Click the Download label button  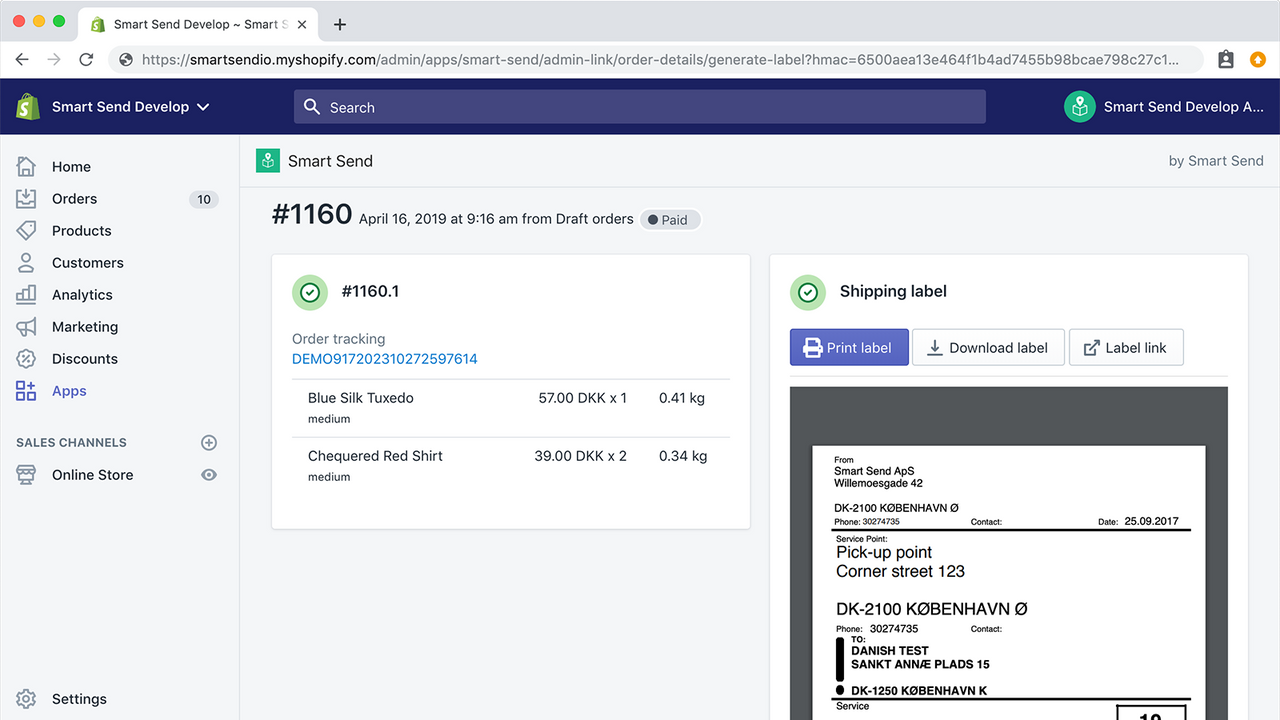click(988, 348)
